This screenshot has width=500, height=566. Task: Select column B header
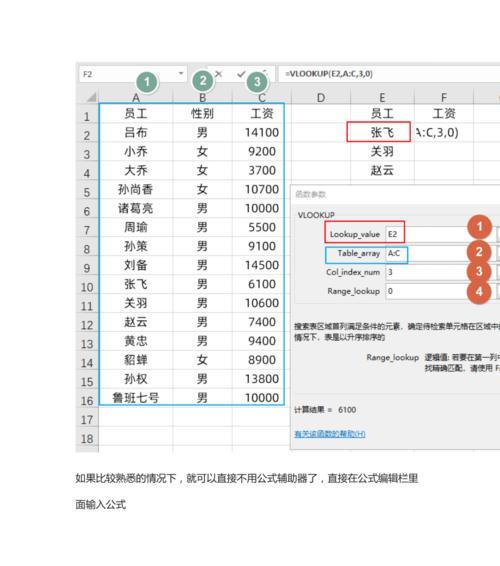[x=203, y=97]
